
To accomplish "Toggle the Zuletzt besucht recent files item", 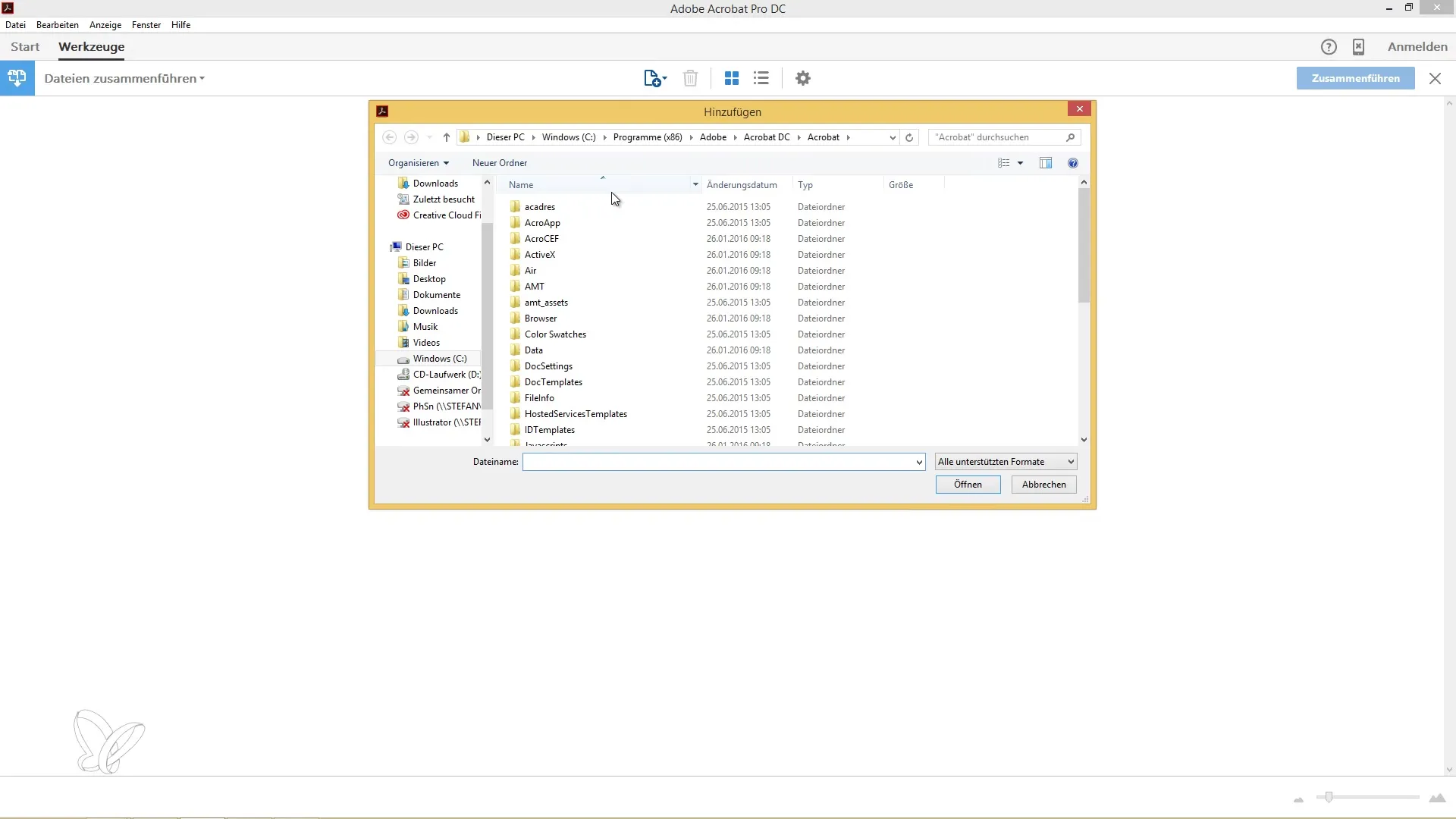I will pos(444,199).
